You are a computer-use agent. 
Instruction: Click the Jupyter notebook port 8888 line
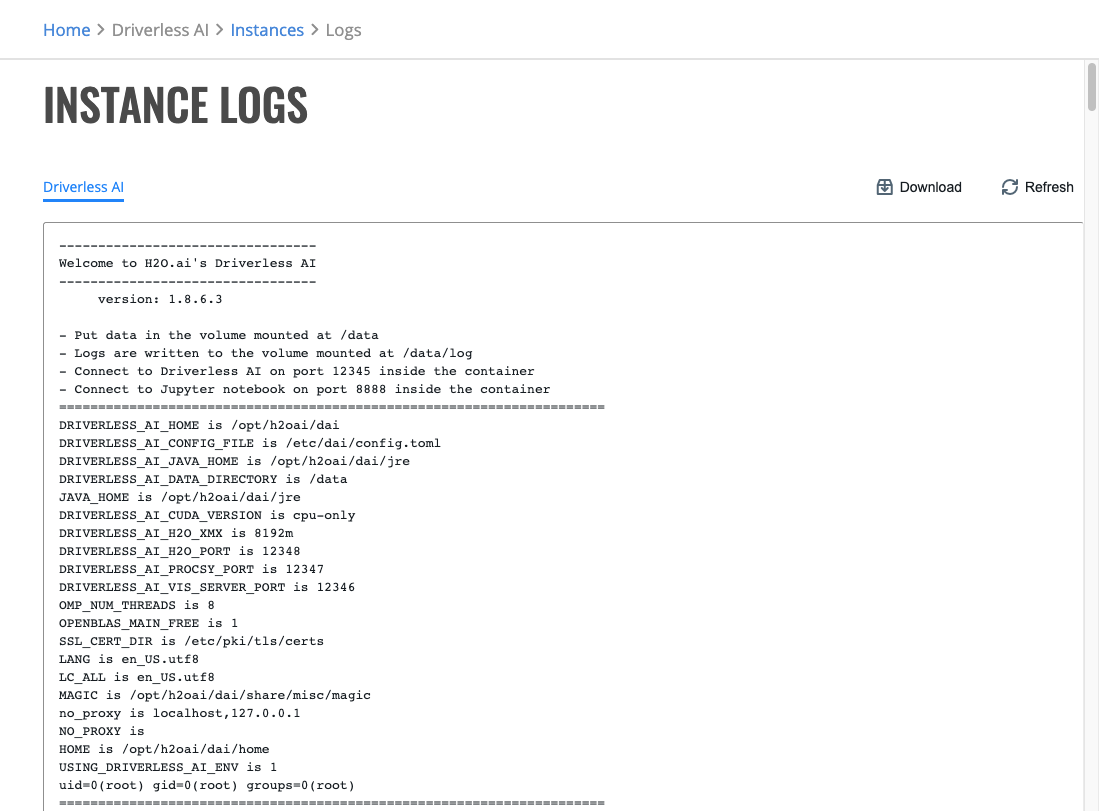[304, 389]
